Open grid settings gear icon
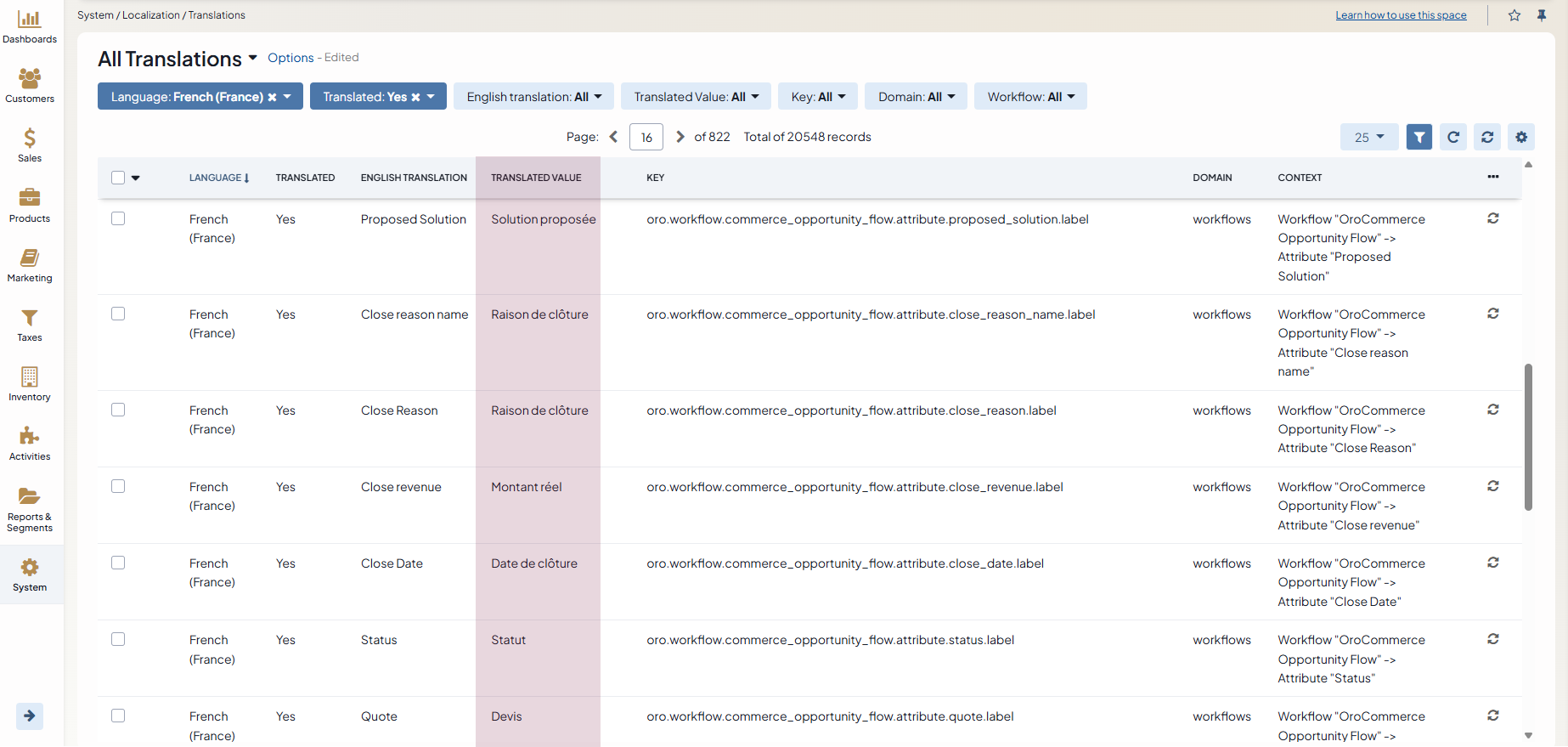1568x747 pixels. tap(1520, 137)
